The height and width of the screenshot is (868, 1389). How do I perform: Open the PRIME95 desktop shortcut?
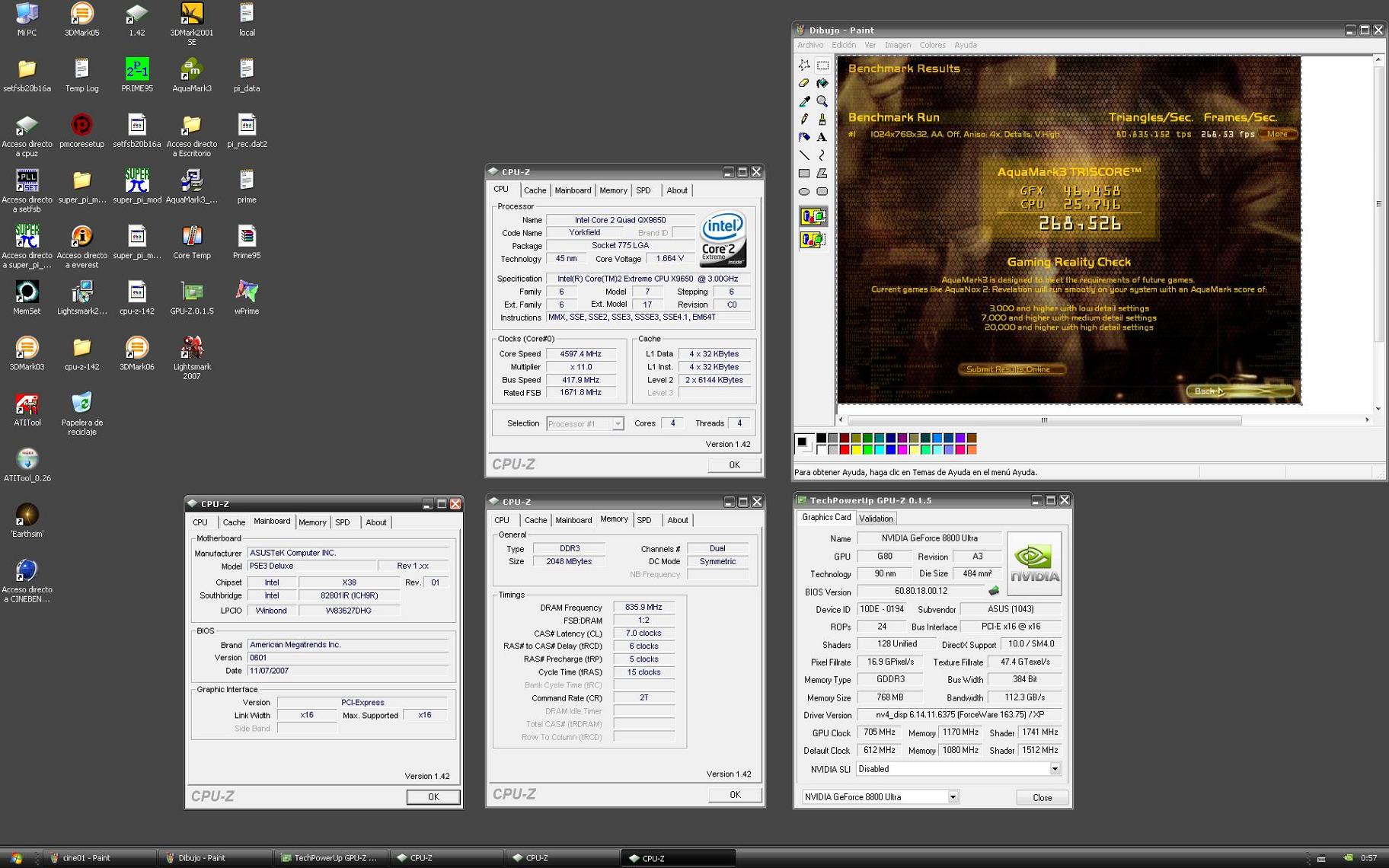coord(137,75)
